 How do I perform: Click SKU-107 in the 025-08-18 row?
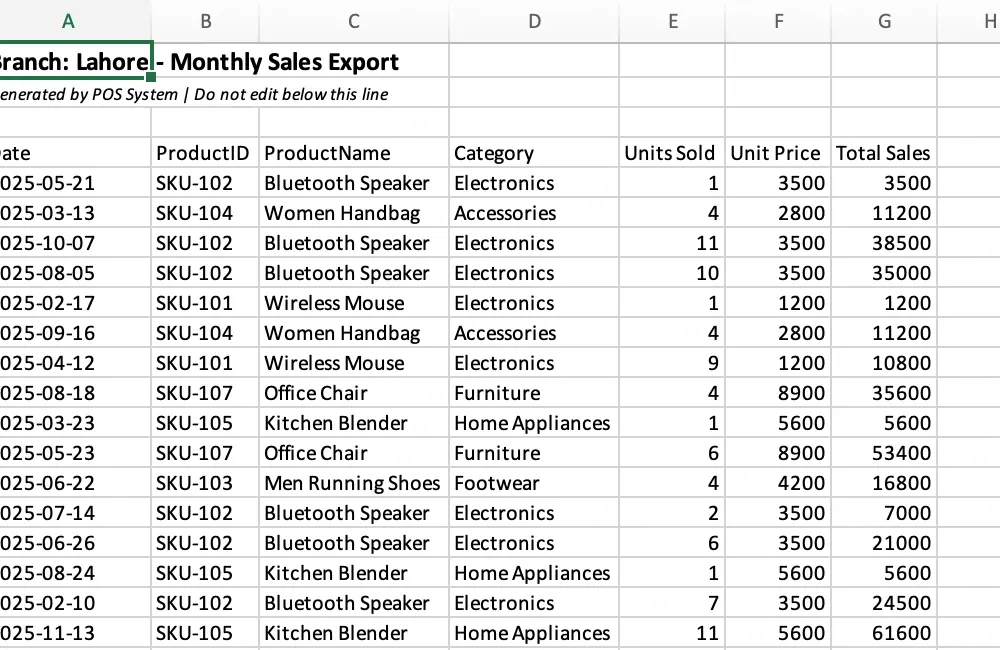pos(205,393)
